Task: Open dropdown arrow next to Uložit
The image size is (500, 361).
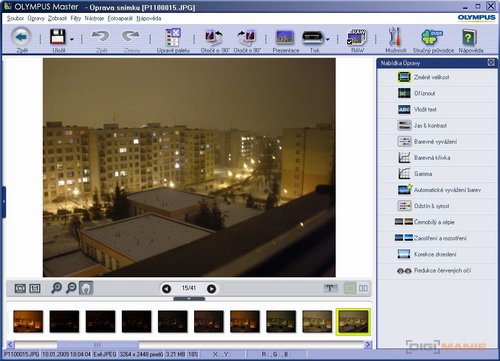Action: click(72, 39)
